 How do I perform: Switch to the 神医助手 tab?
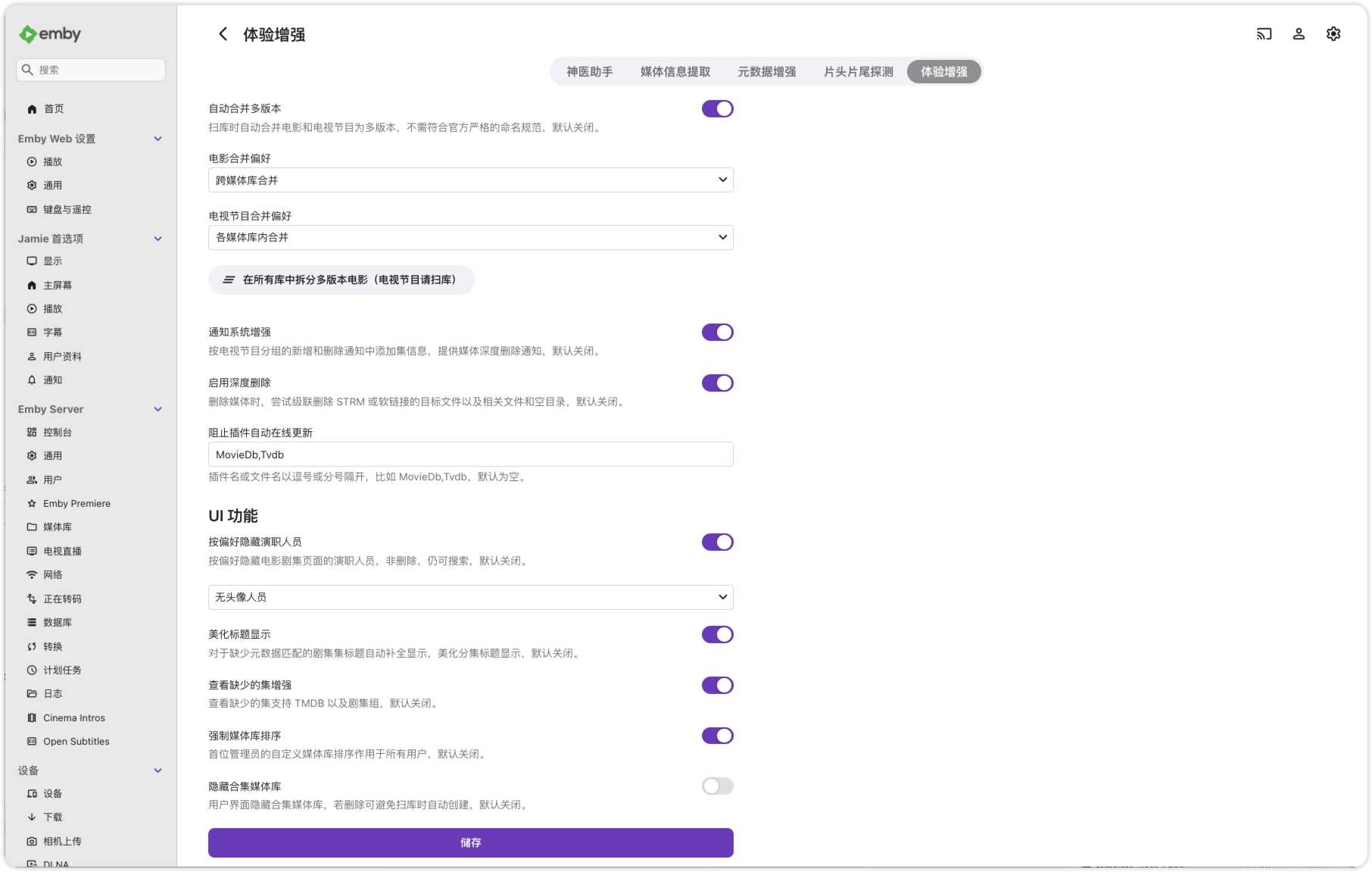click(x=589, y=72)
